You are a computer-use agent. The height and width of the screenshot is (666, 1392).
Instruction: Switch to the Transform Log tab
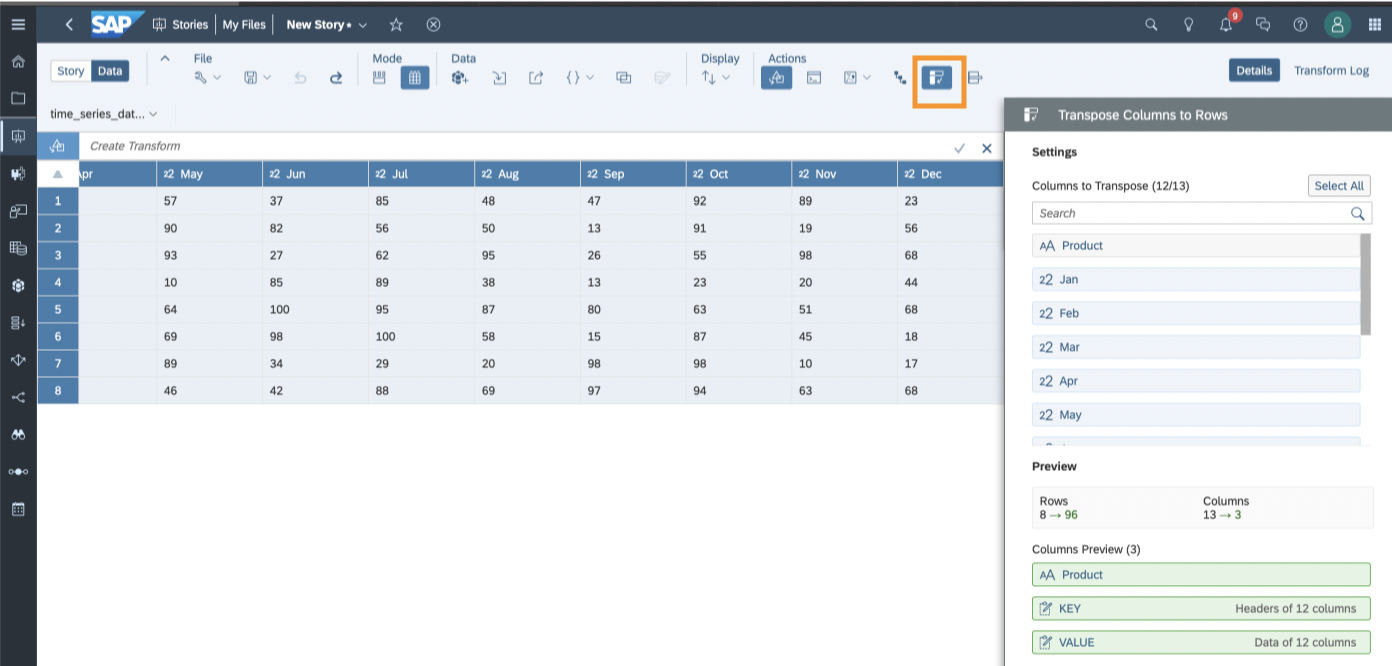(1331, 71)
